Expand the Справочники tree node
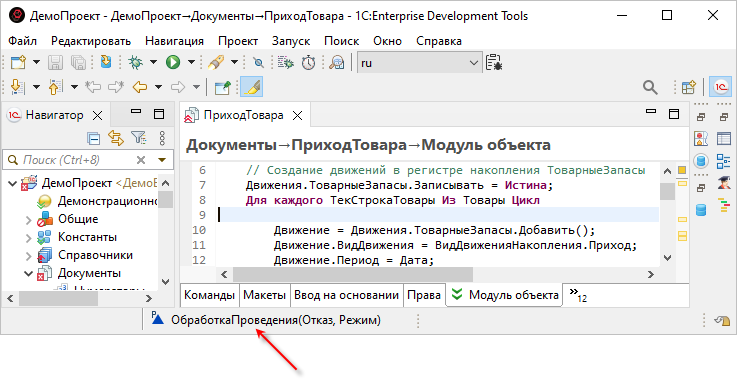737x381 pixels. point(29,256)
